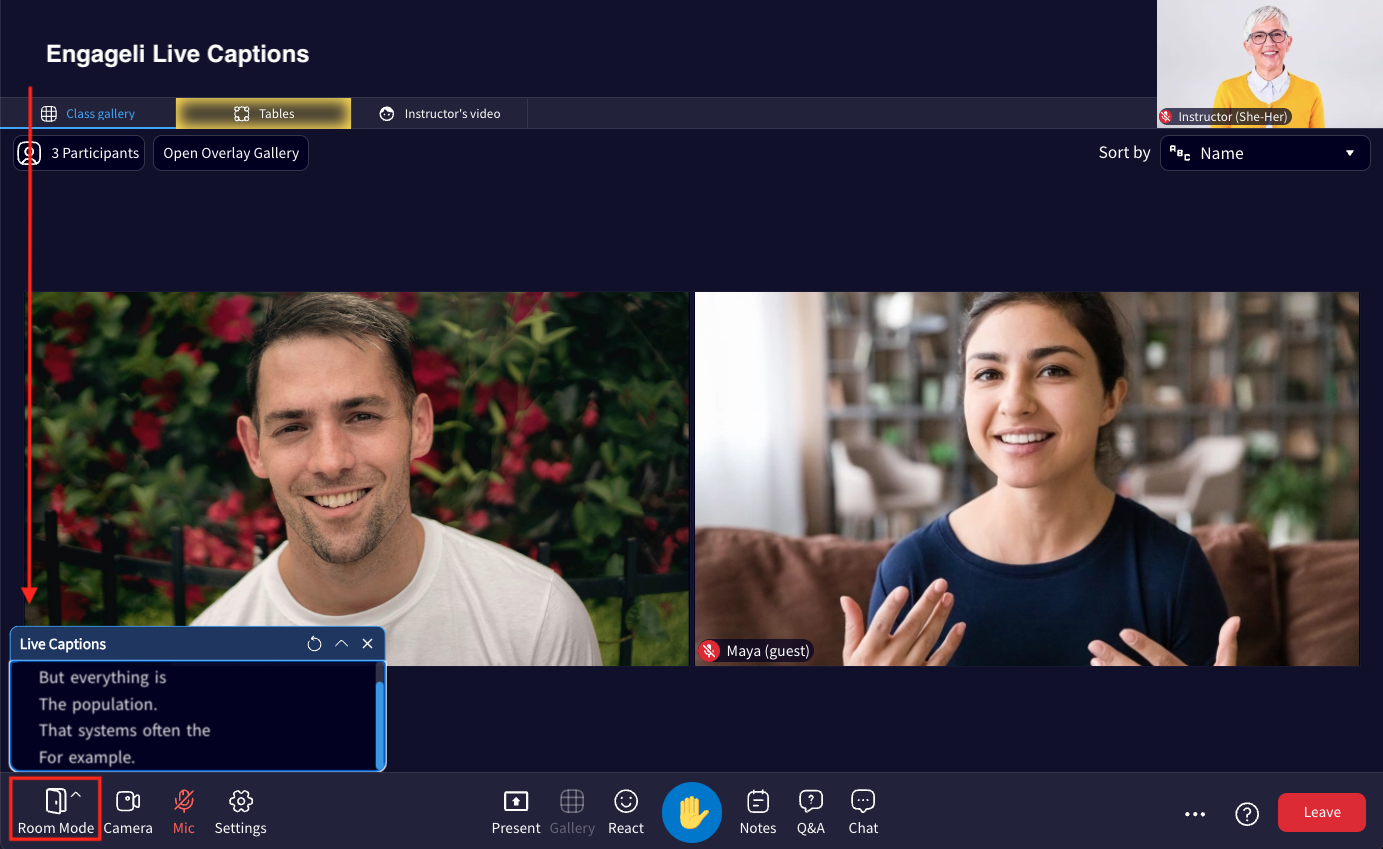Click caption line "But everything is"

[103, 677]
